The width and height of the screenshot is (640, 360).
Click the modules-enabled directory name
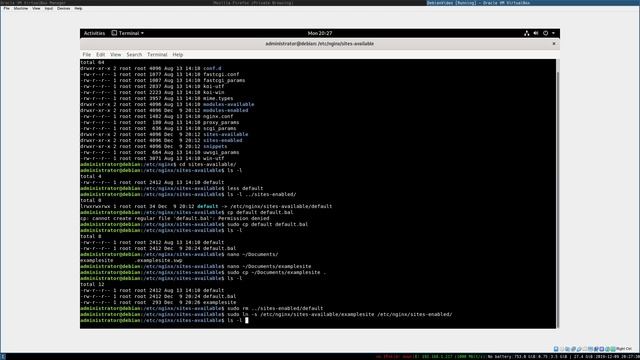point(226,110)
